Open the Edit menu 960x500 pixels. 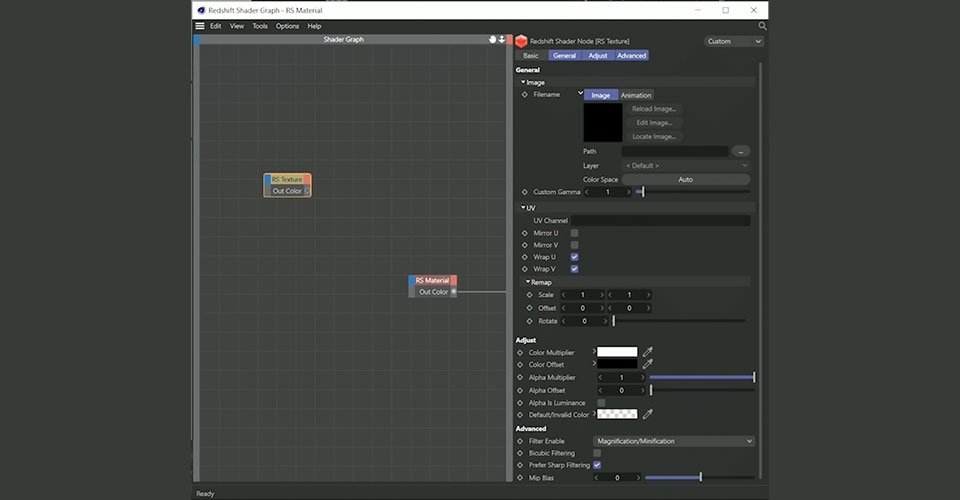(x=216, y=26)
